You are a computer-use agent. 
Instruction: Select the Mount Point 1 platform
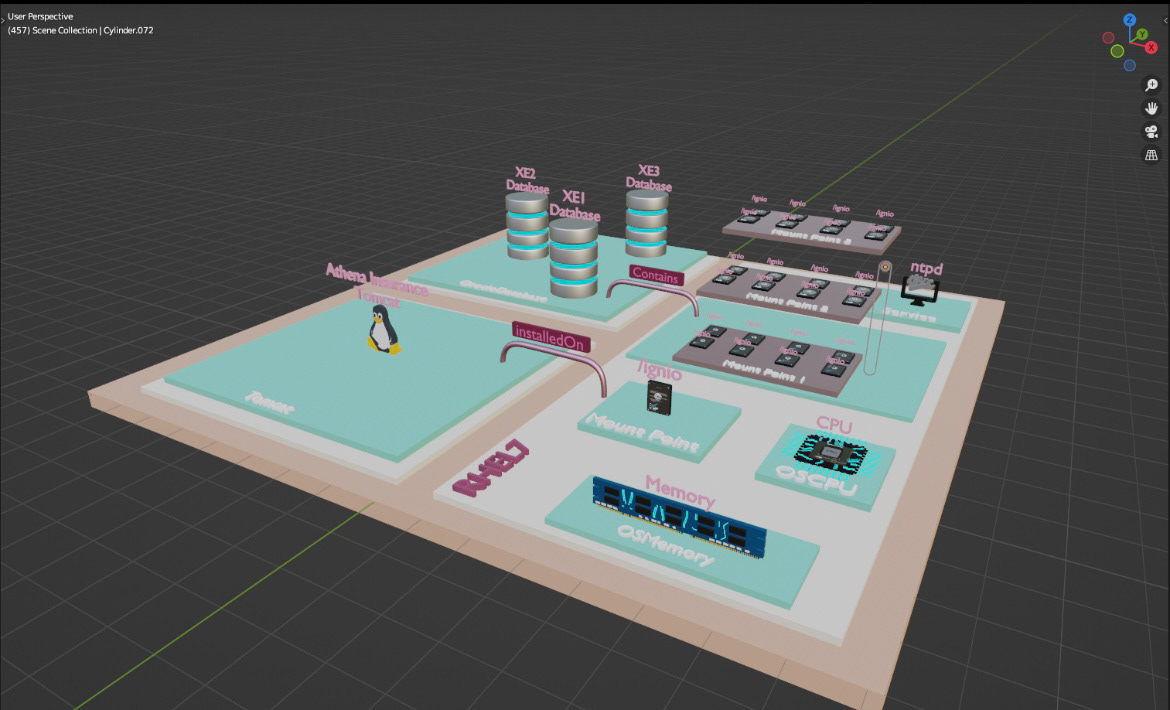click(766, 361)
